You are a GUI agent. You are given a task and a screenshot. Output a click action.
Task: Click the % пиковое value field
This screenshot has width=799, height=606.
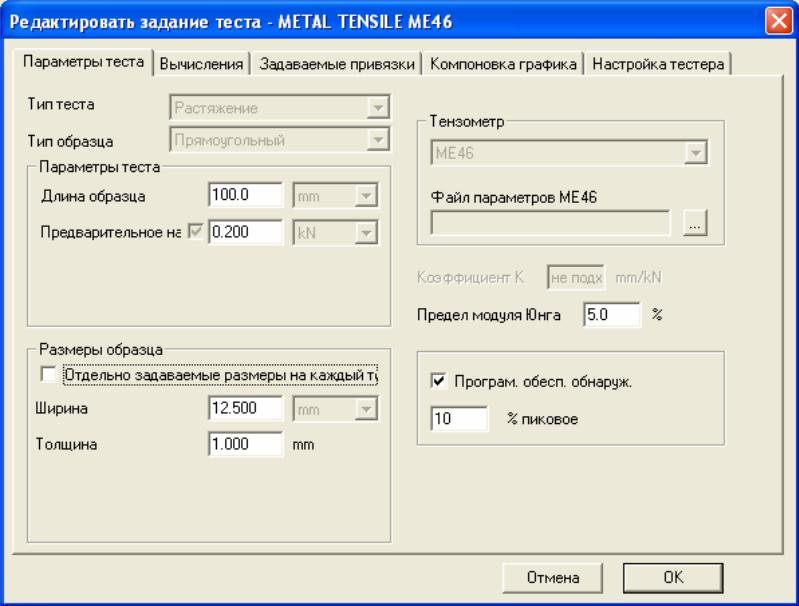click(459, 419)
